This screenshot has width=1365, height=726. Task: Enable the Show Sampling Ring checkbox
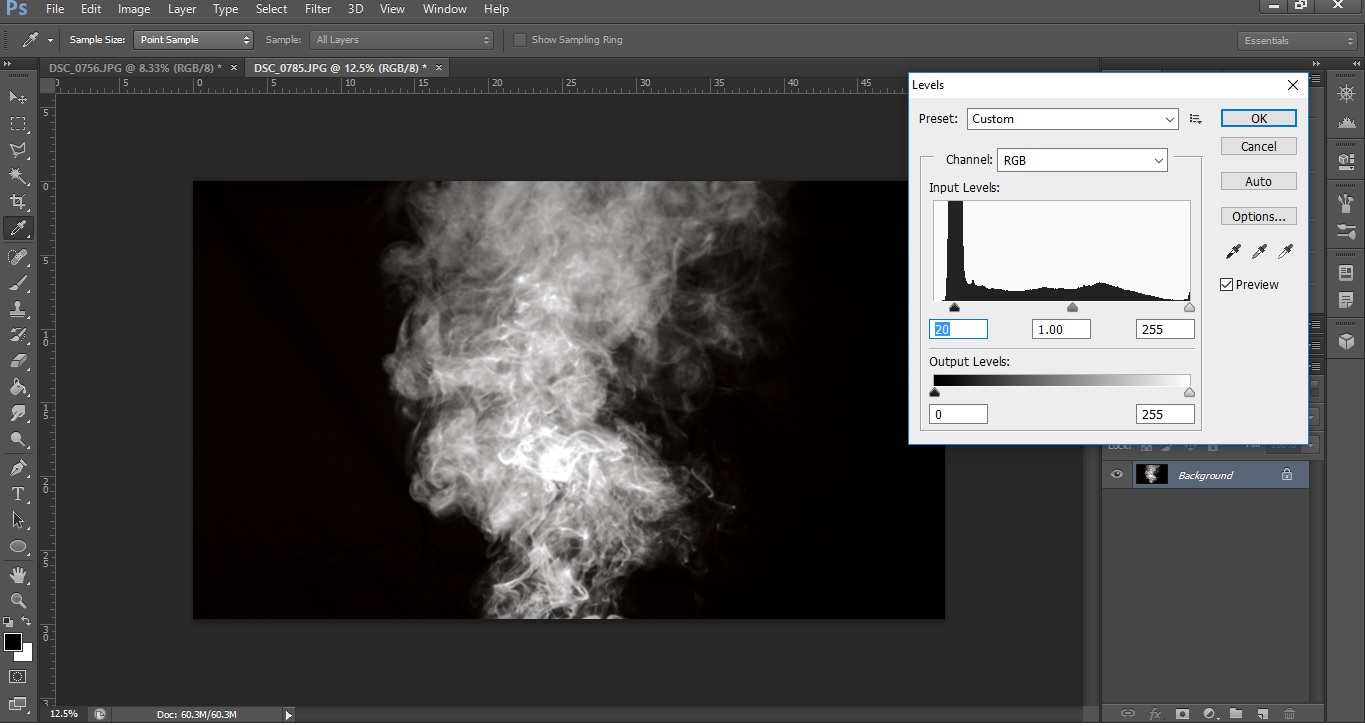(520, 40)
